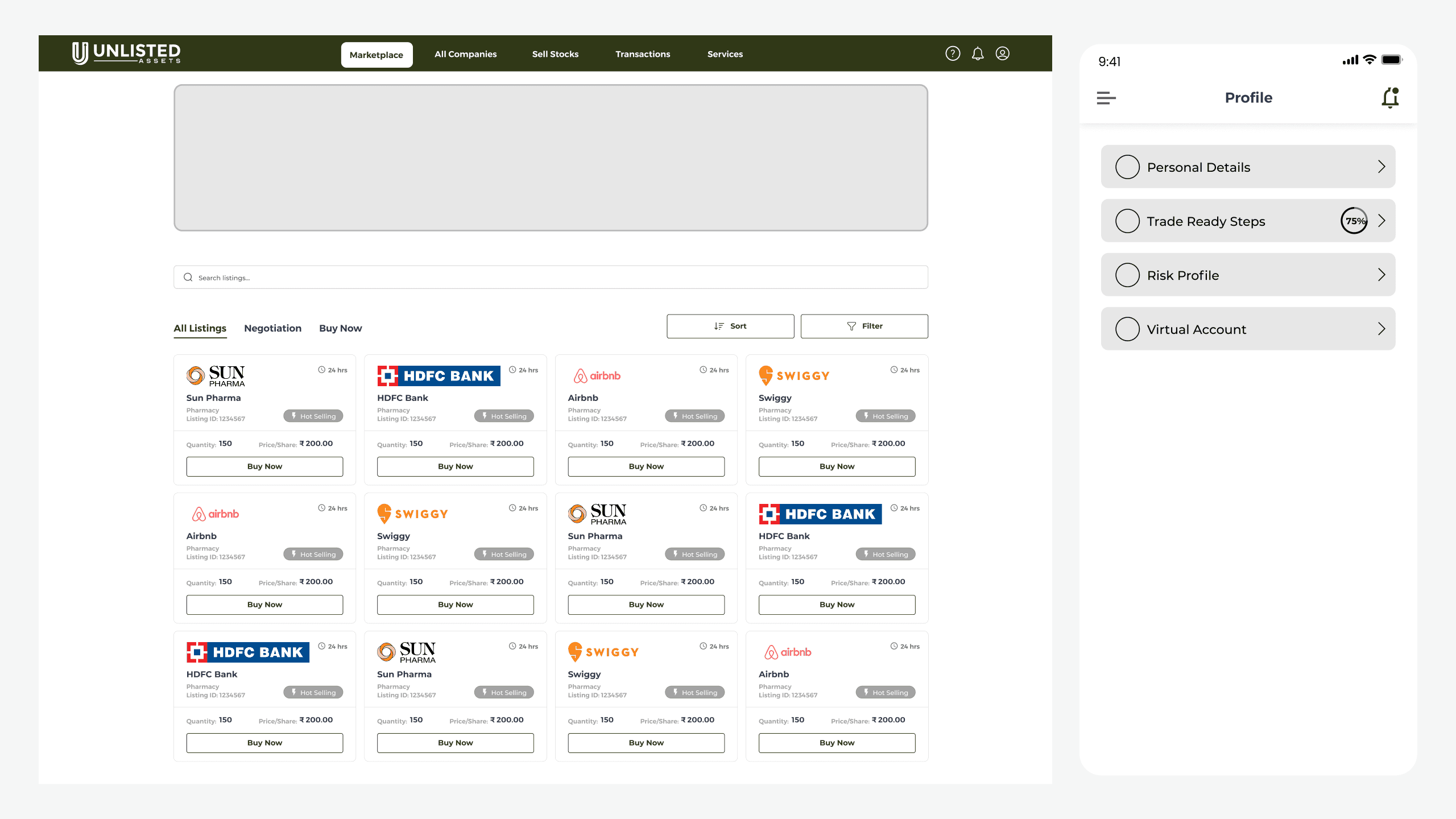The image size is (1456, 819).
Task: Open the mobile hamburger menu icon
Action: tap(1106, 98)
